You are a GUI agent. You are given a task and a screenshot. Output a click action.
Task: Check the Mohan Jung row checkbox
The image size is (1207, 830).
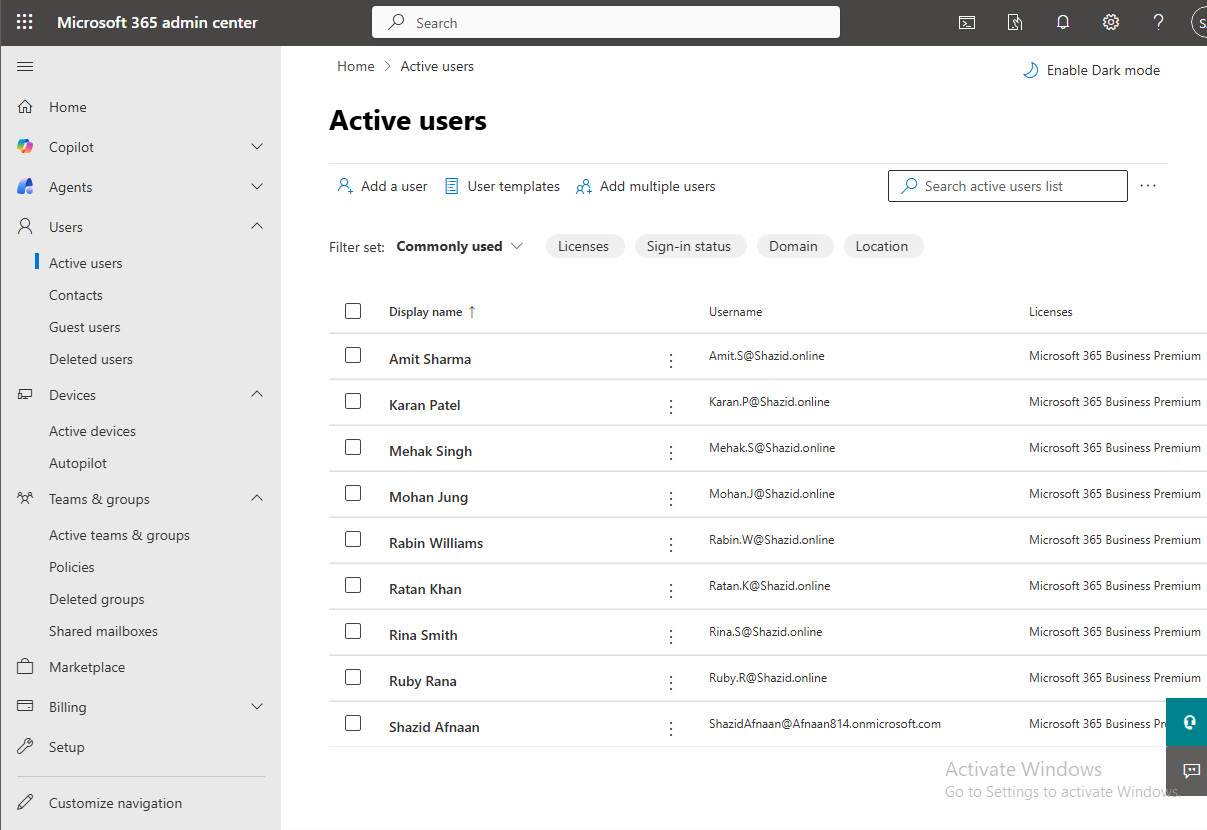pyautogui.click(x=353, y=493)
